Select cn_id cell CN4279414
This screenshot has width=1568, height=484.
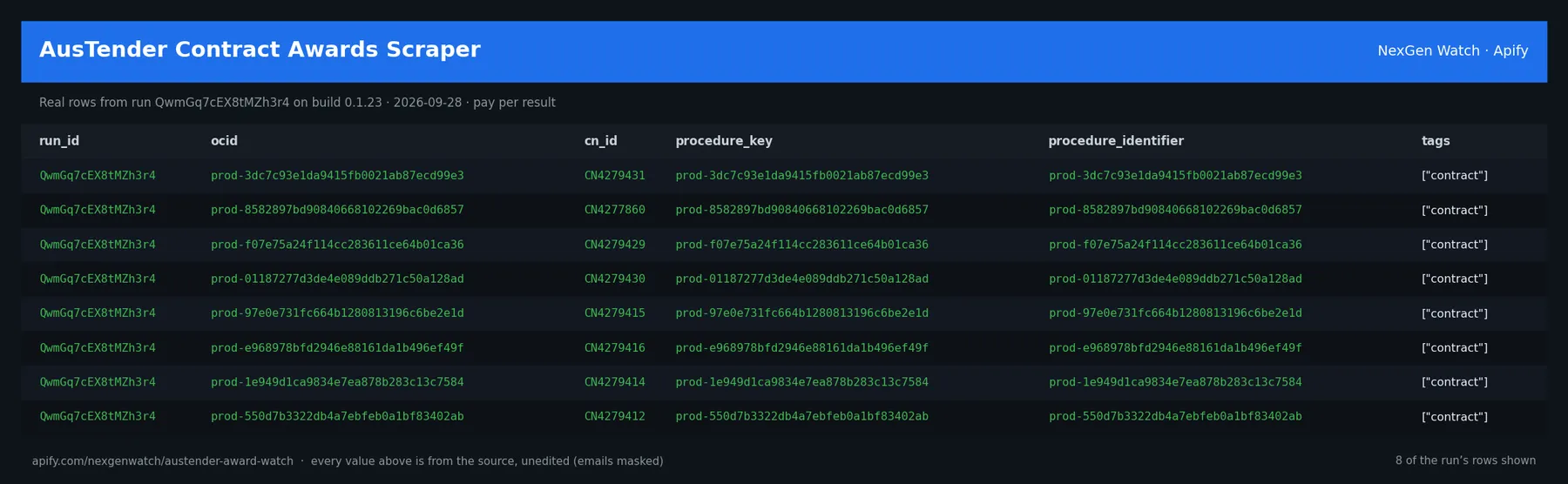coord(615,382)
